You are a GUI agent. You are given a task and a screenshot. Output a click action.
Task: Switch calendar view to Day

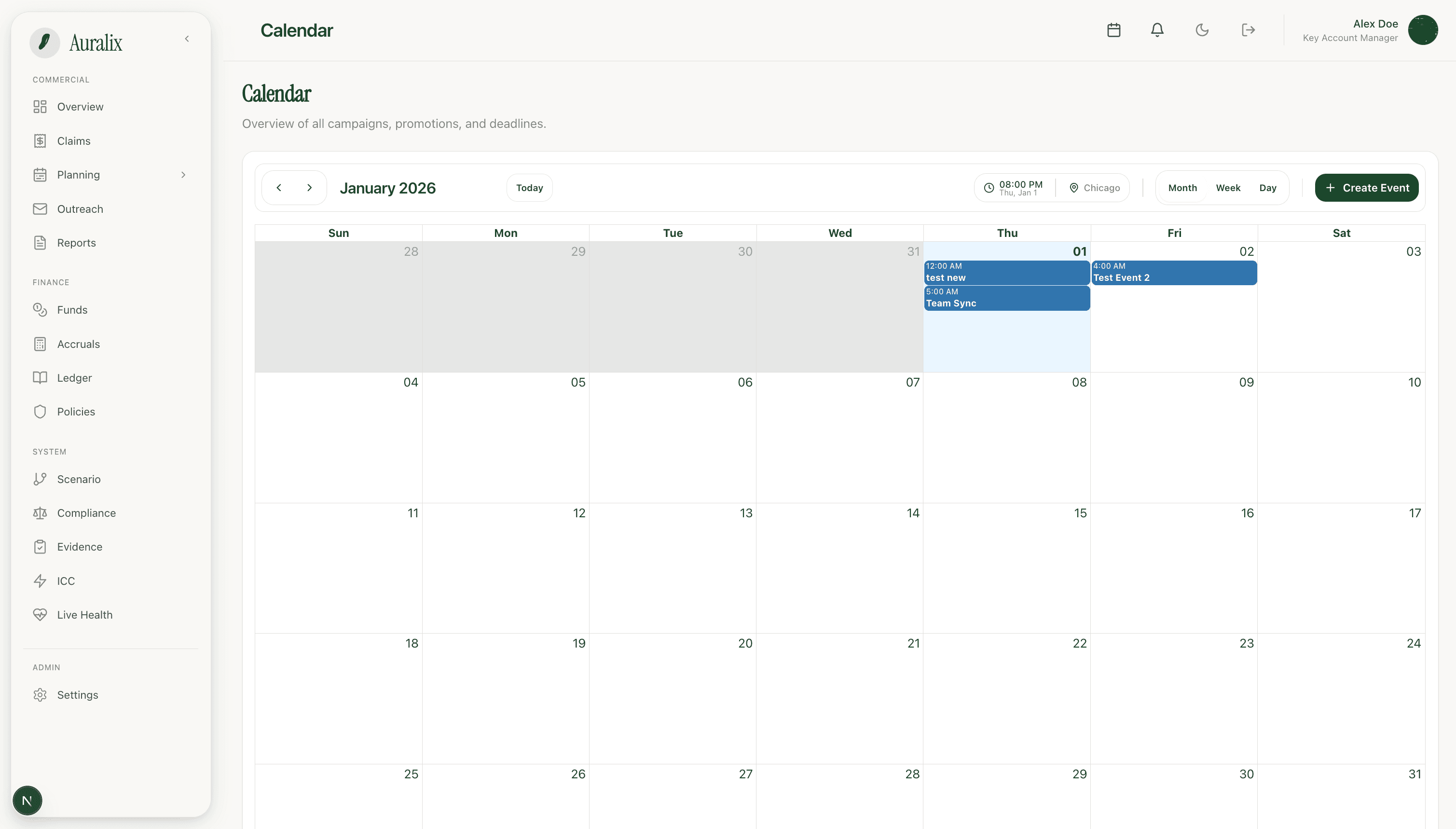[x=1268, y=187]
